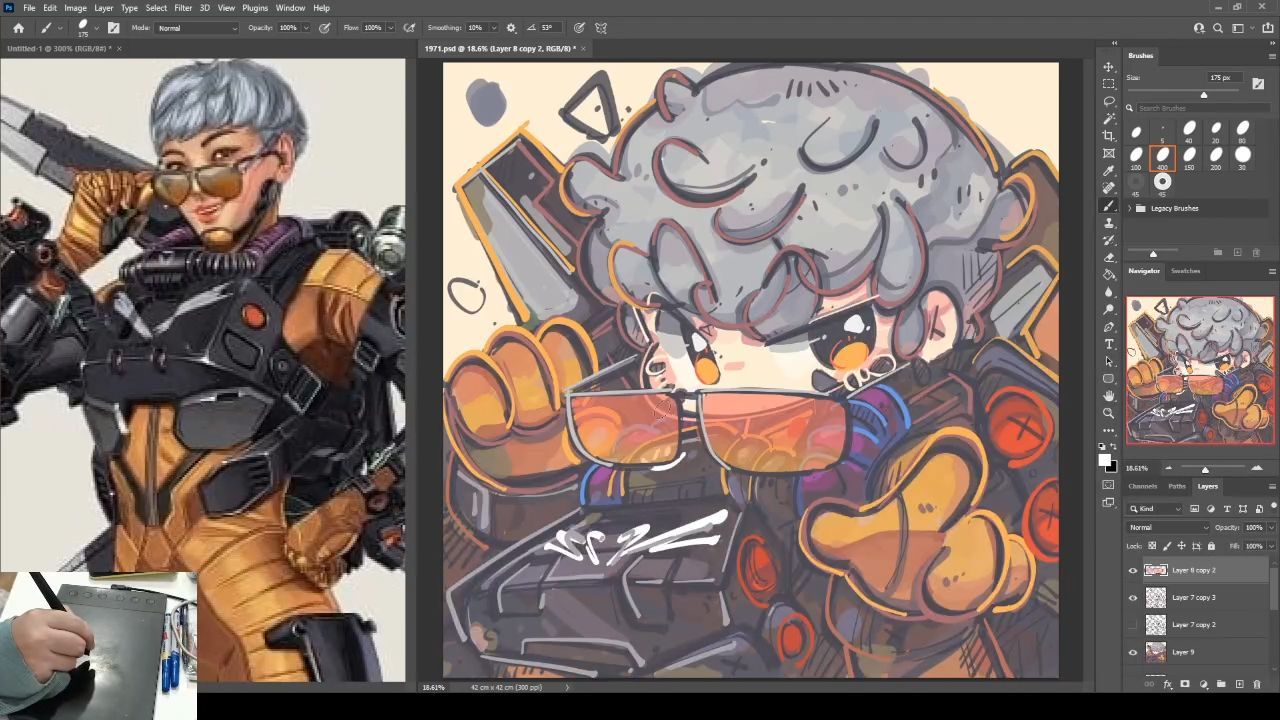Switch to Untitled-1 document tab
1280x720 pixels.
(x=58, y=48)
